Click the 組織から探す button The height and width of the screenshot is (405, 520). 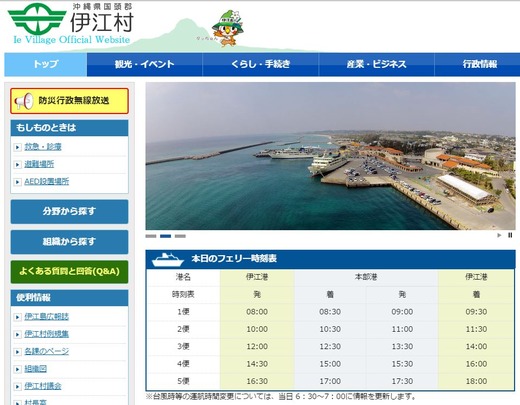tap(69, 242)
